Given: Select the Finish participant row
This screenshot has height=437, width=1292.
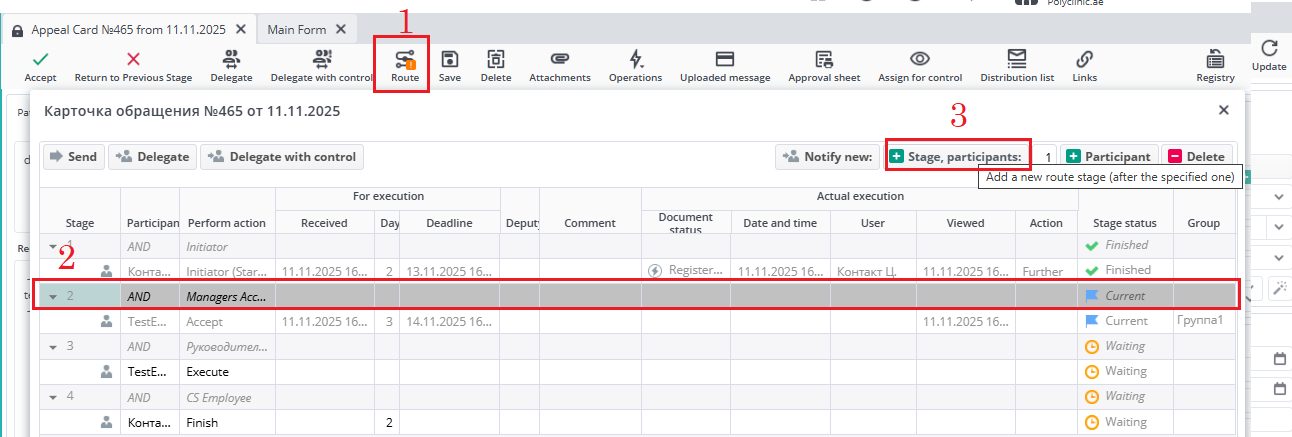Looking at the screenshot, I should point(636,422).
